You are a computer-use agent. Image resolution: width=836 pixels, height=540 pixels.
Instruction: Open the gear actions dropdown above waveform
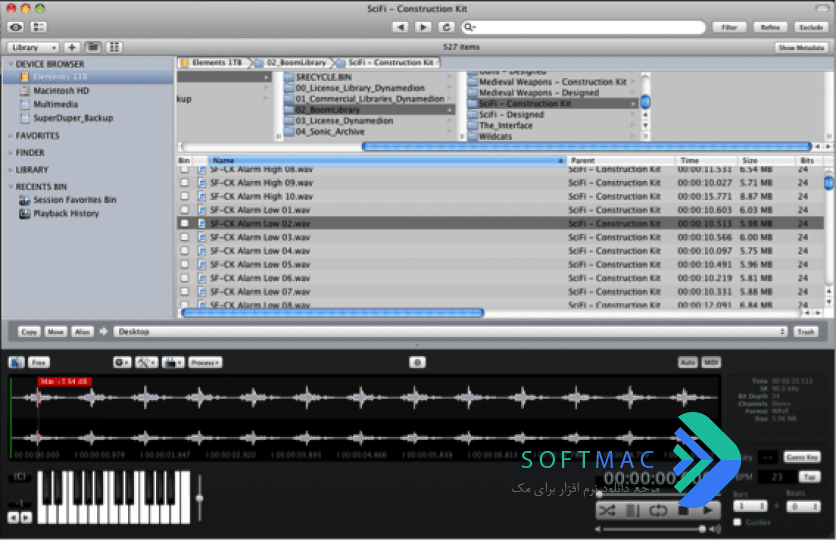point(122,362)
